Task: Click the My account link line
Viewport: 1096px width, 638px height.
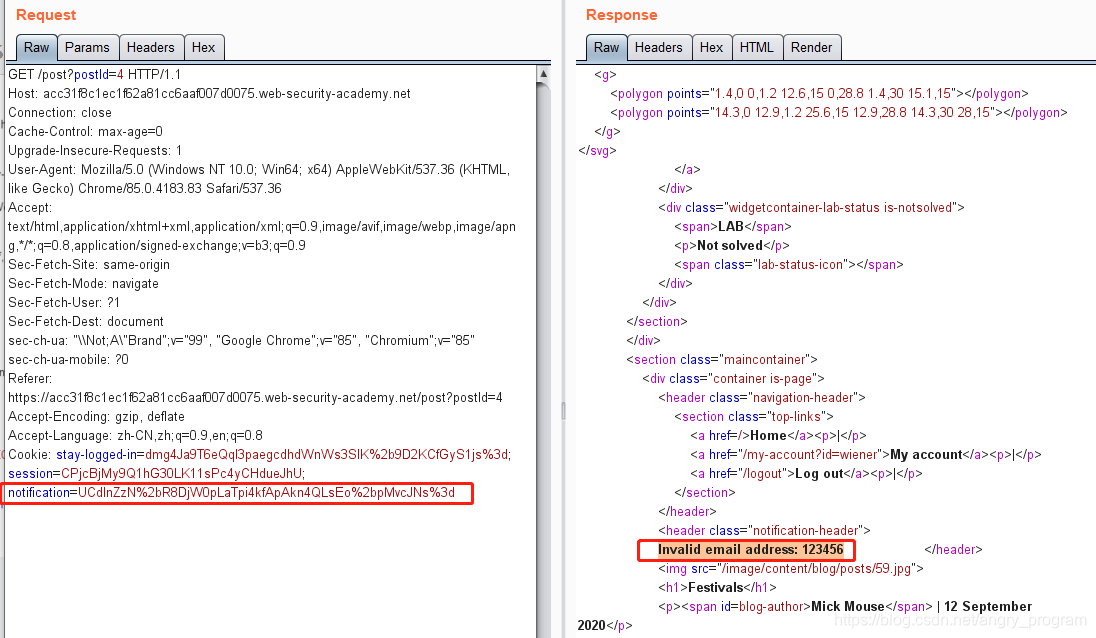Action: (866, 454)
